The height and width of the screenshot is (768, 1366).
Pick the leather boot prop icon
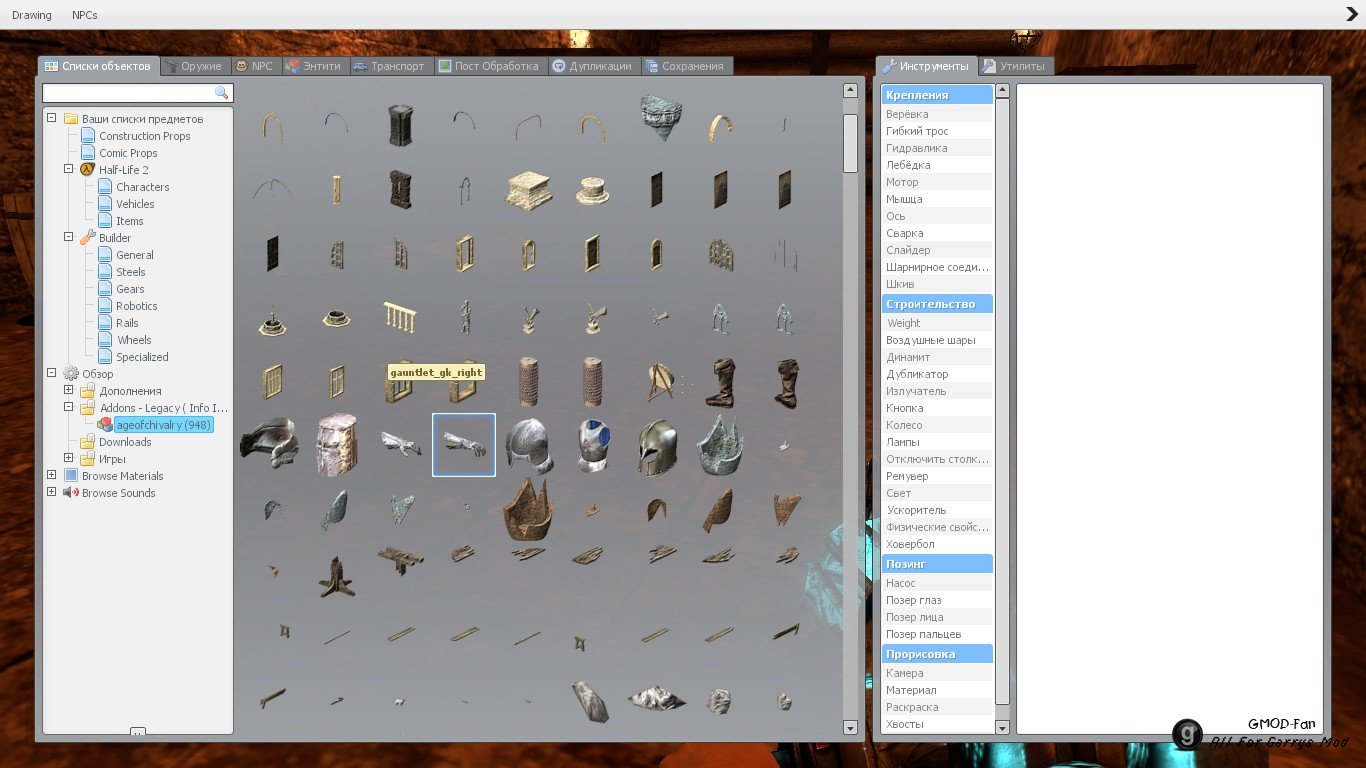point(720,382)
